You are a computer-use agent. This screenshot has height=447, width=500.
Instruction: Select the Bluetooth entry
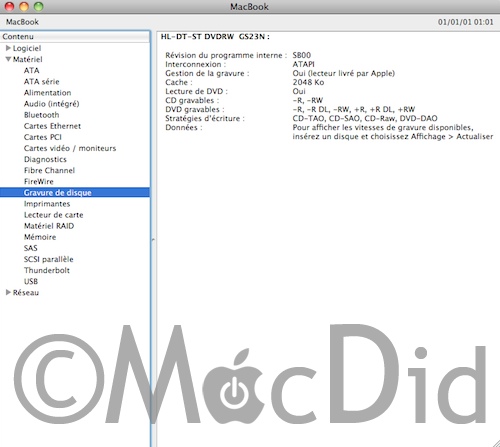click(42, 115)
